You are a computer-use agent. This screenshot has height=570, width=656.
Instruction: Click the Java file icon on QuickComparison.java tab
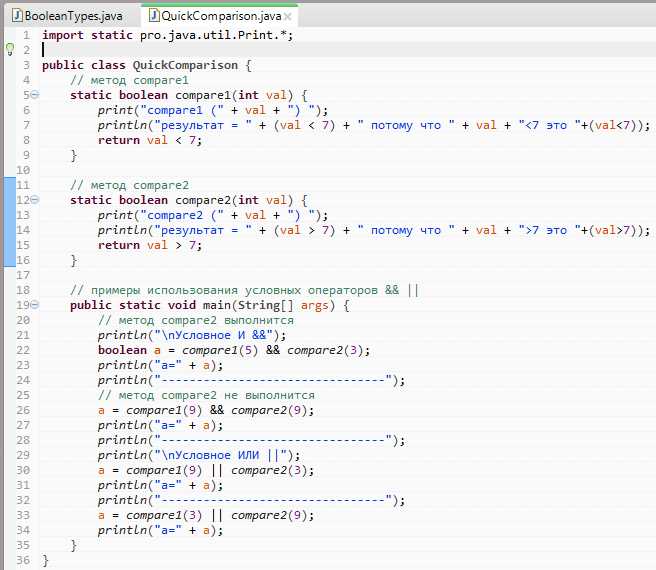(154, 16)
